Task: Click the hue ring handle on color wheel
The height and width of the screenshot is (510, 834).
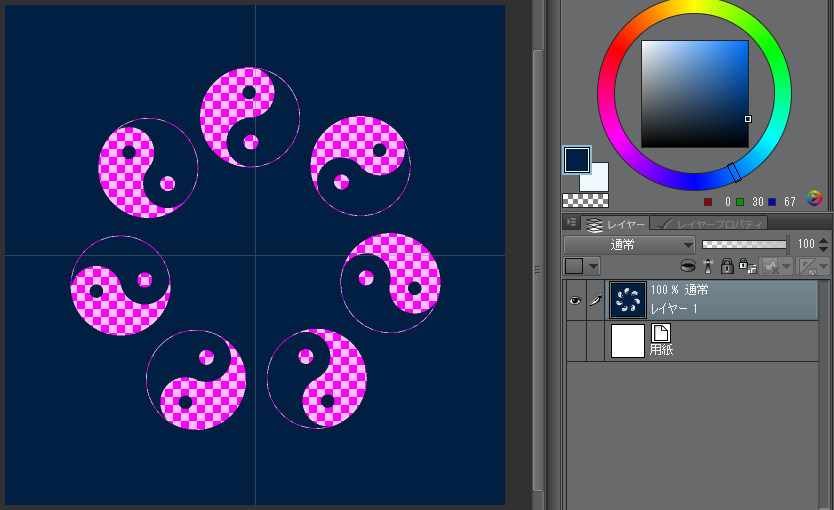Action: click(x=734, y=172)
